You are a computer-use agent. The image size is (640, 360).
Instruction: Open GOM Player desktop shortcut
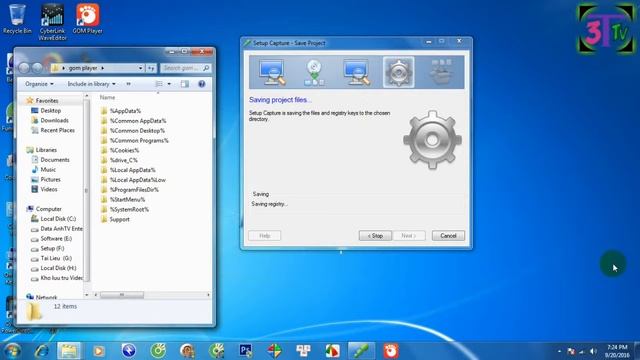coord(87,19)
